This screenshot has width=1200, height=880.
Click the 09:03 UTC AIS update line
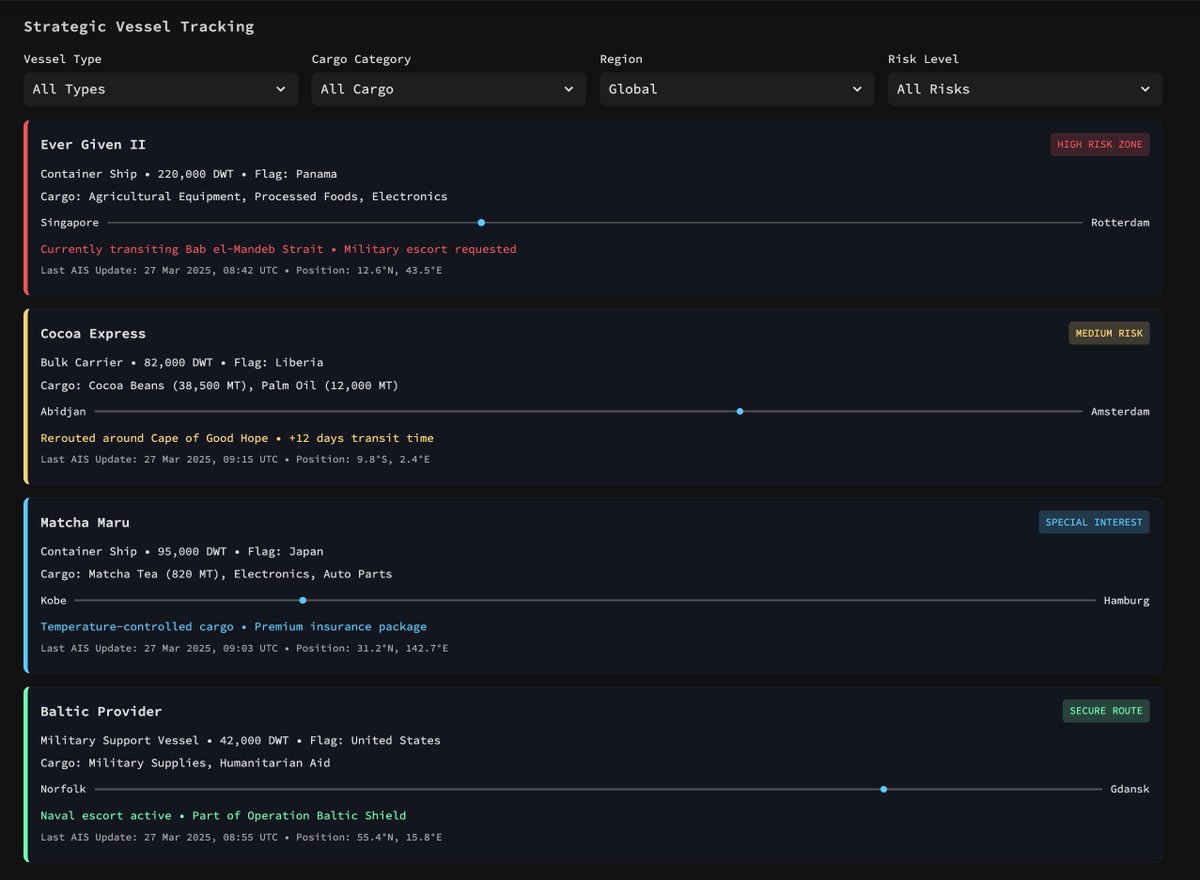(244, 648)
